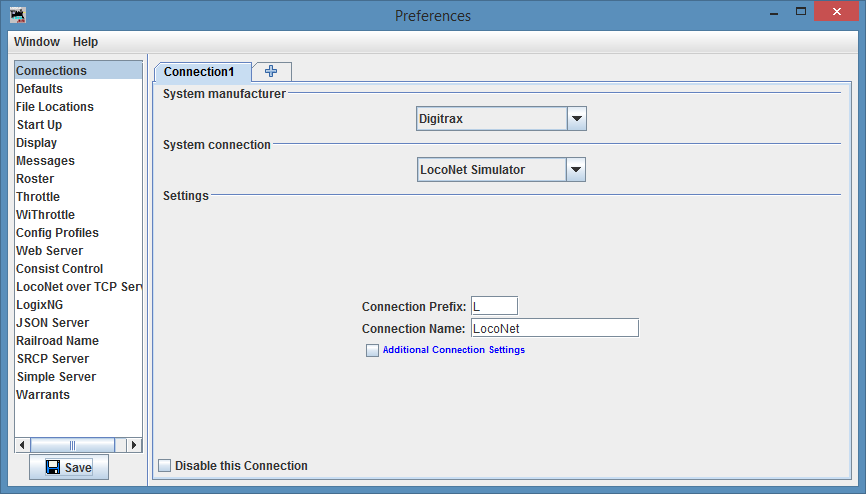Click the Save button with floppy disk icon
The height and width of the screenshot is (494, 866).
(68, 467)
